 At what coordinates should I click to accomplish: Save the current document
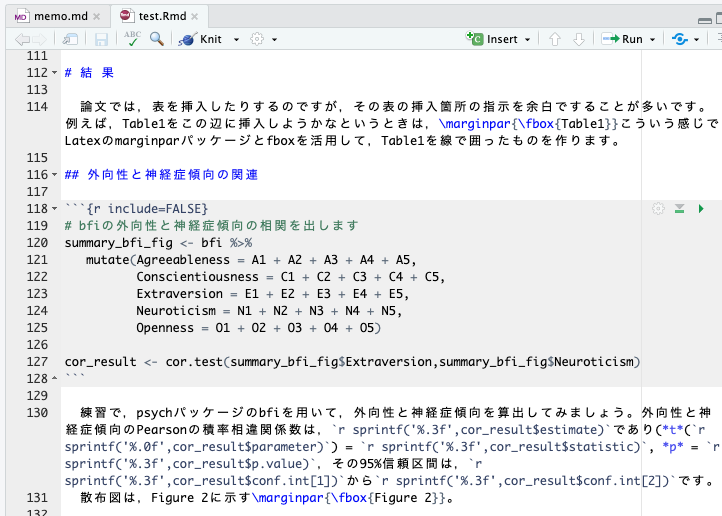point(101,39)
